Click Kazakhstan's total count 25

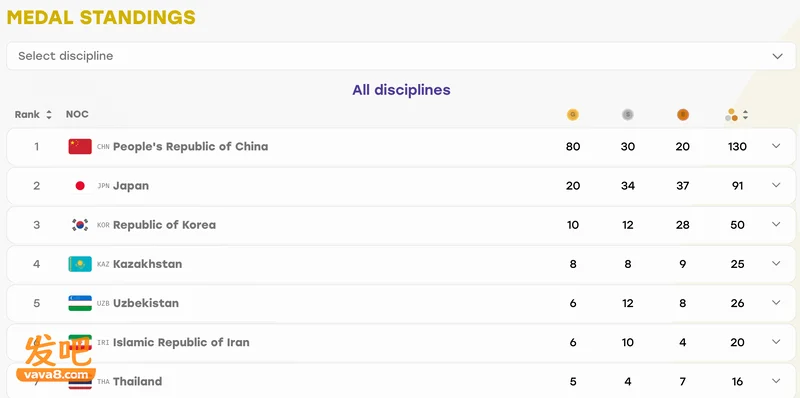737,264
